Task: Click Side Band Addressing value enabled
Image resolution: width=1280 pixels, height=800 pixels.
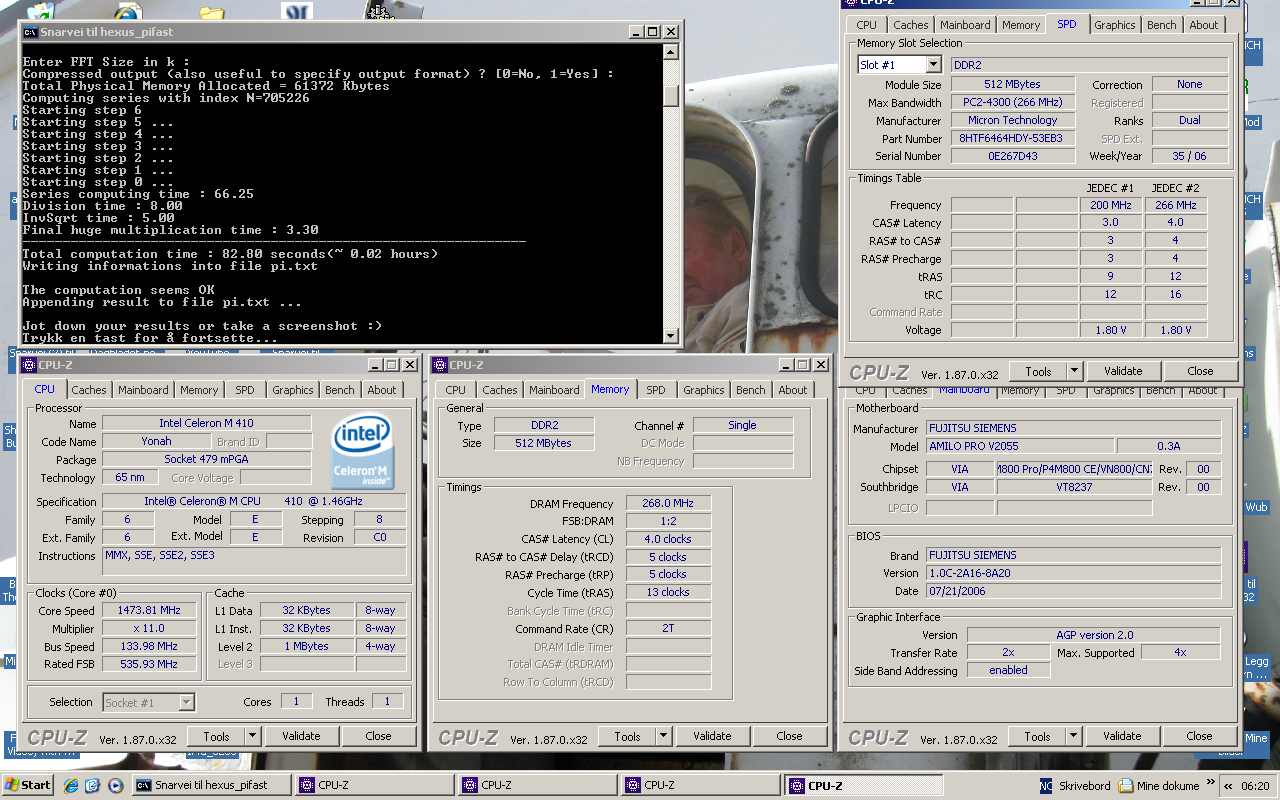Action: pos(1008,670)
